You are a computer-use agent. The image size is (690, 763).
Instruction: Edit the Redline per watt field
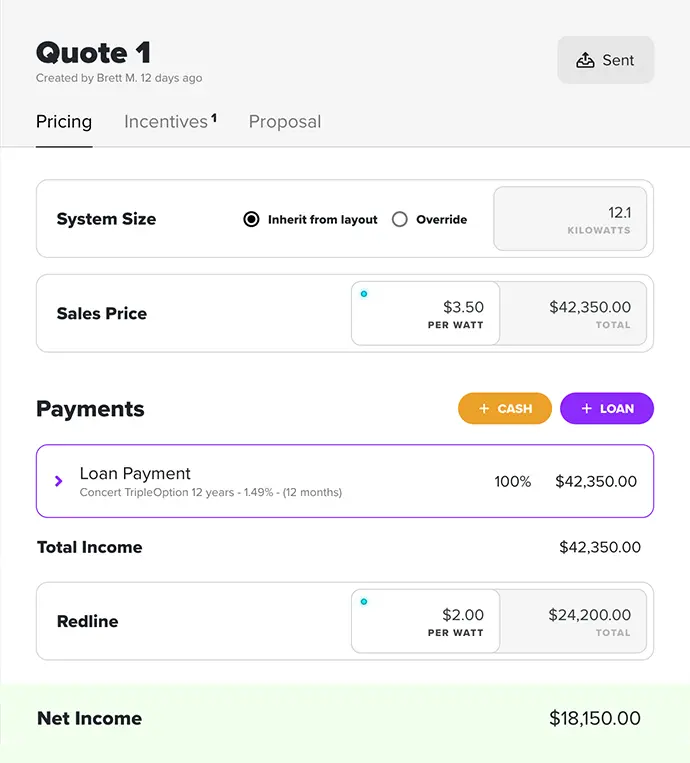click(426, 622)
